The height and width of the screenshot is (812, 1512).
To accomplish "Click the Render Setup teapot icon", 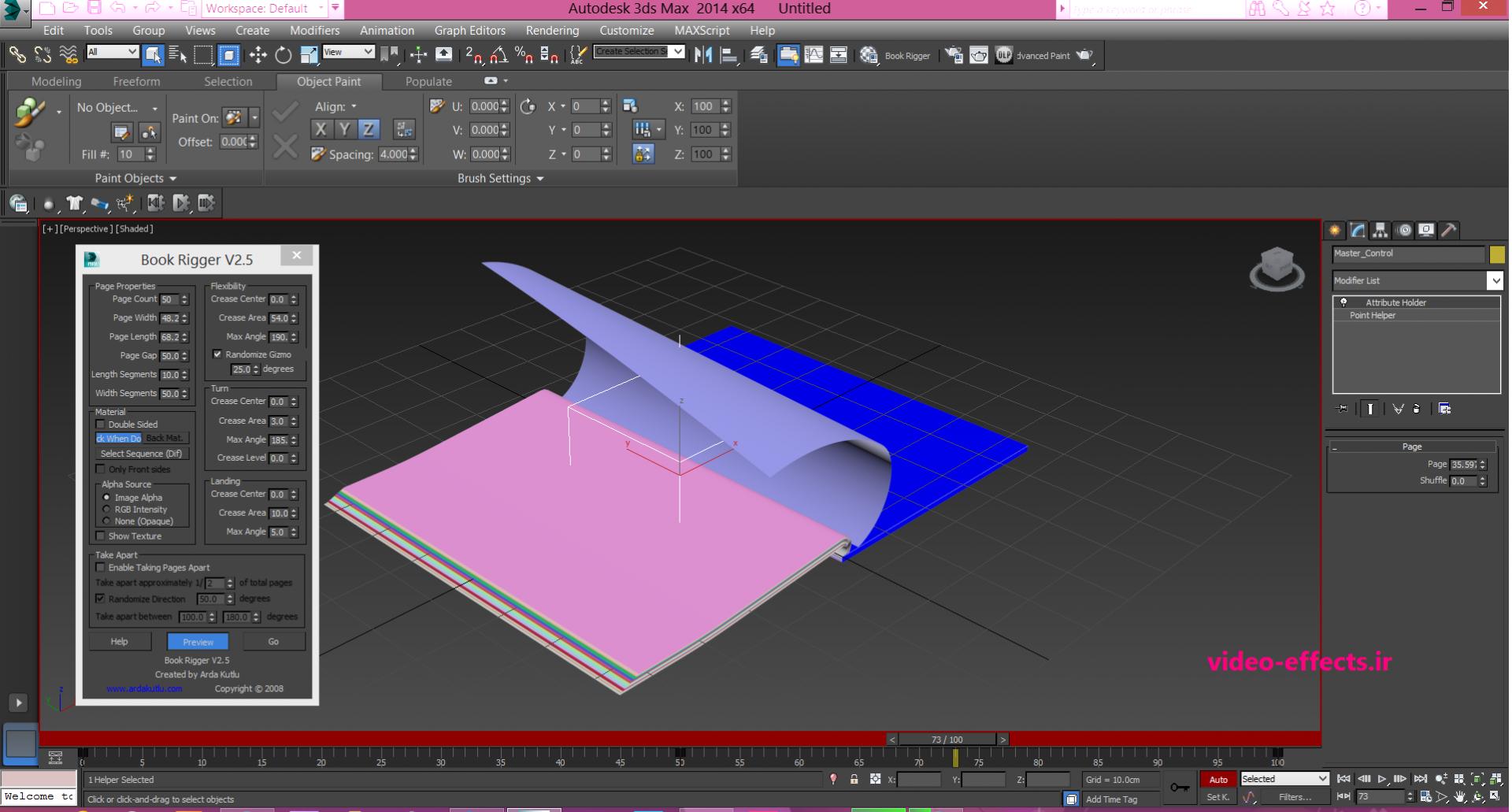I will tap(954, 54).
